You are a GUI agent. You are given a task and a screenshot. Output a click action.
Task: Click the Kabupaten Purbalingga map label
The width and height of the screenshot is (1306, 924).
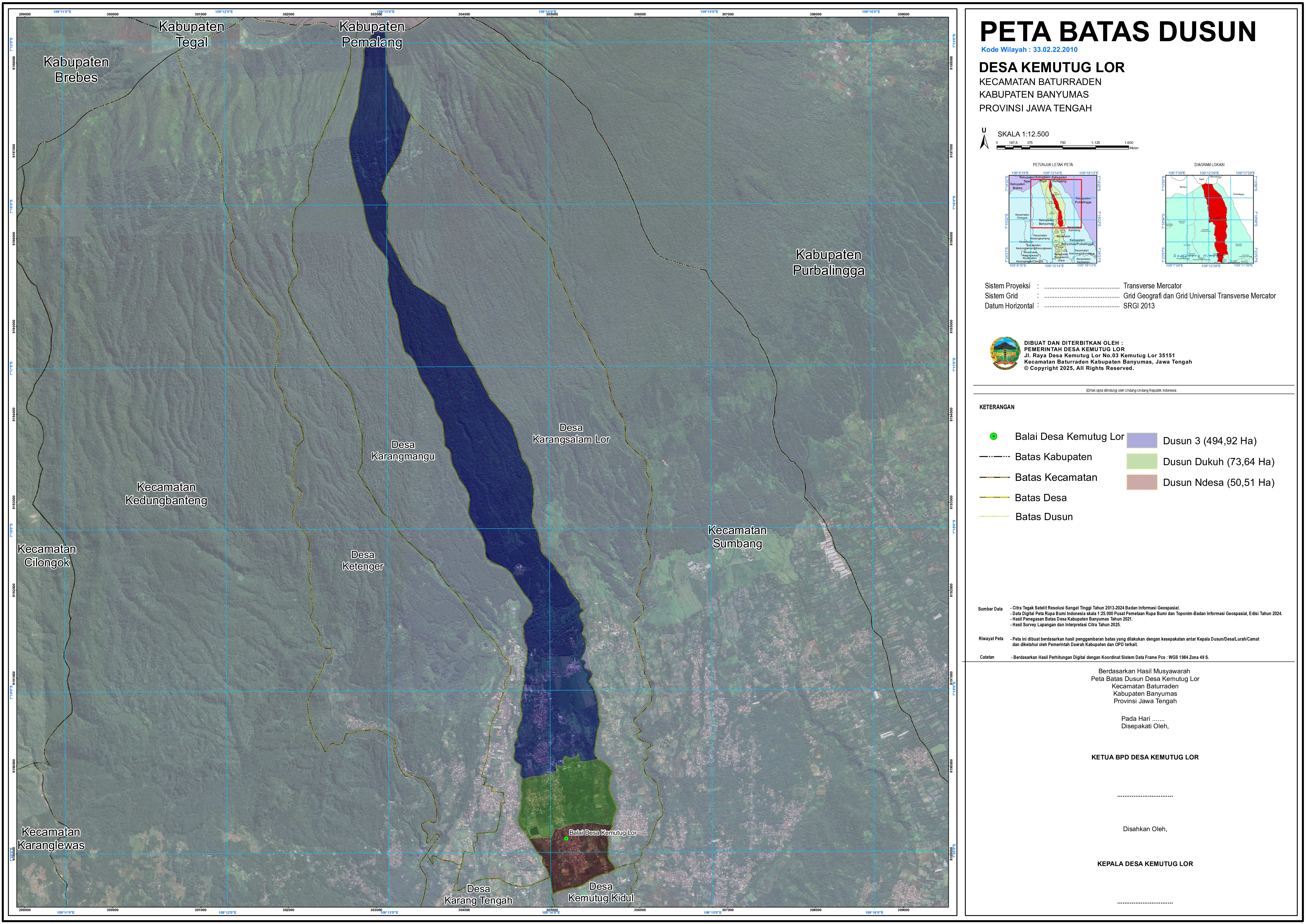pos(828,262)
